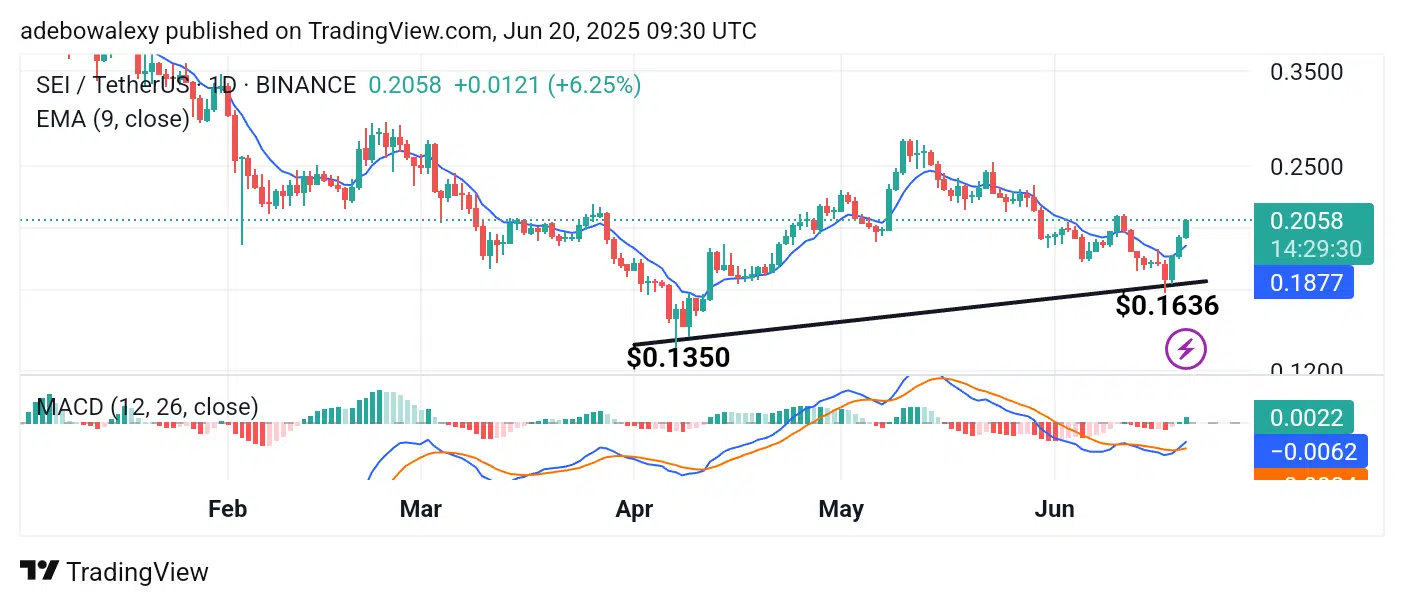
Task: Click the $0.1636 price annotation
Action: [x=1167, y=306]
